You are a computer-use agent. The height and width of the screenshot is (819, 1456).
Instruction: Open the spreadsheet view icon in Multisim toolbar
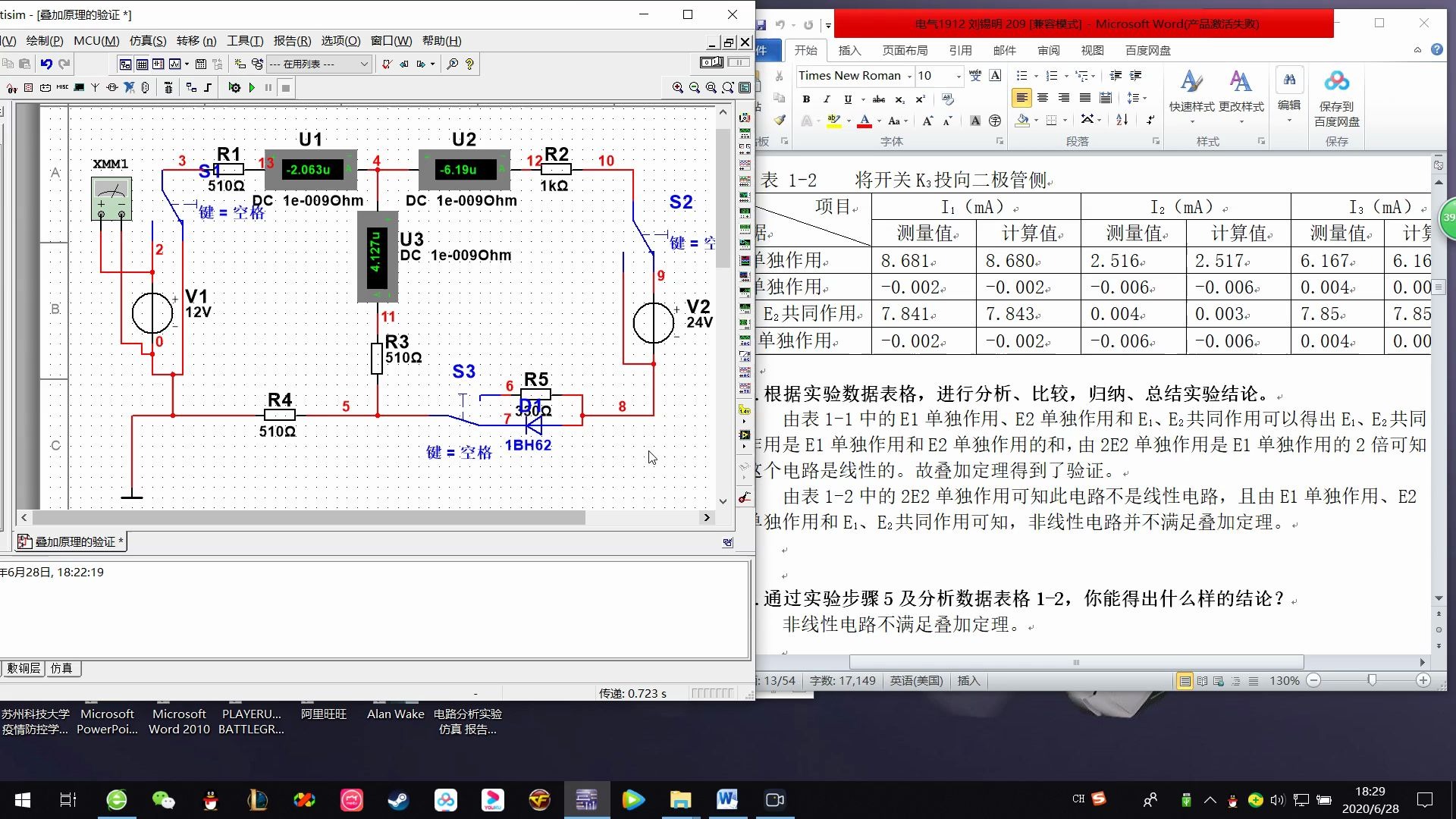(142, 64)
